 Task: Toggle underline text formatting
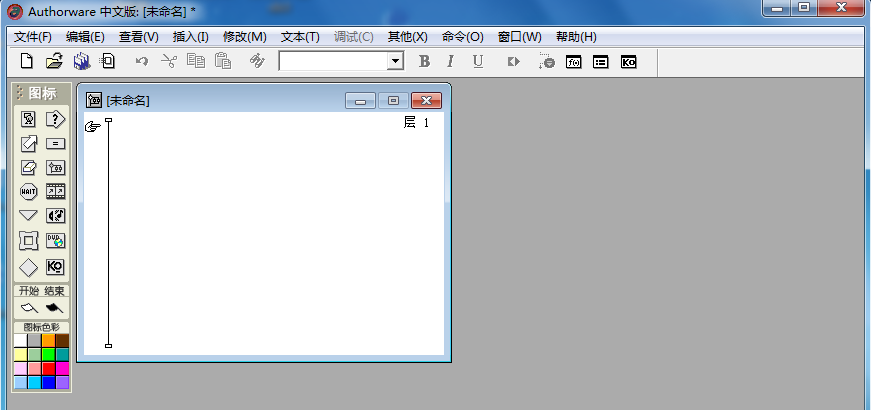click(478, 62)
